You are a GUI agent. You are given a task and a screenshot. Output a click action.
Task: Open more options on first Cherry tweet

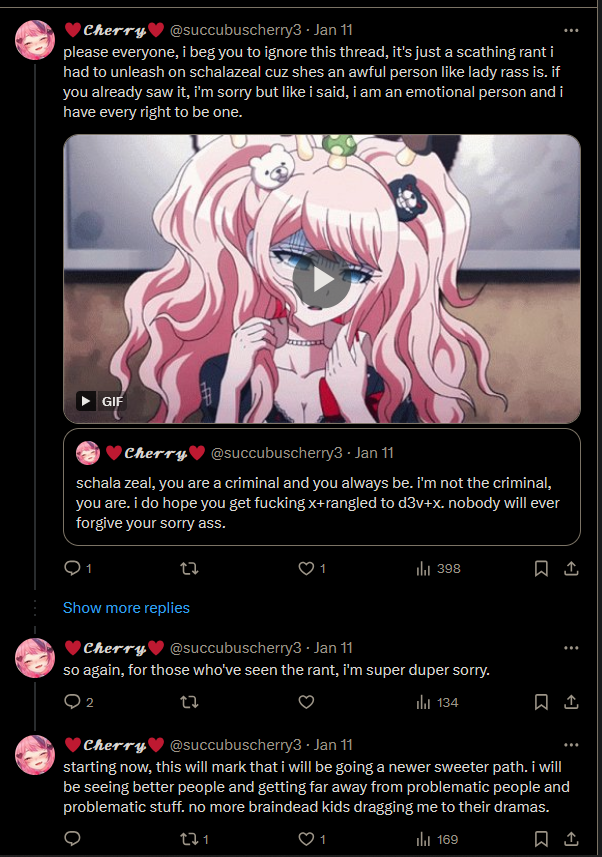[571, 31]
